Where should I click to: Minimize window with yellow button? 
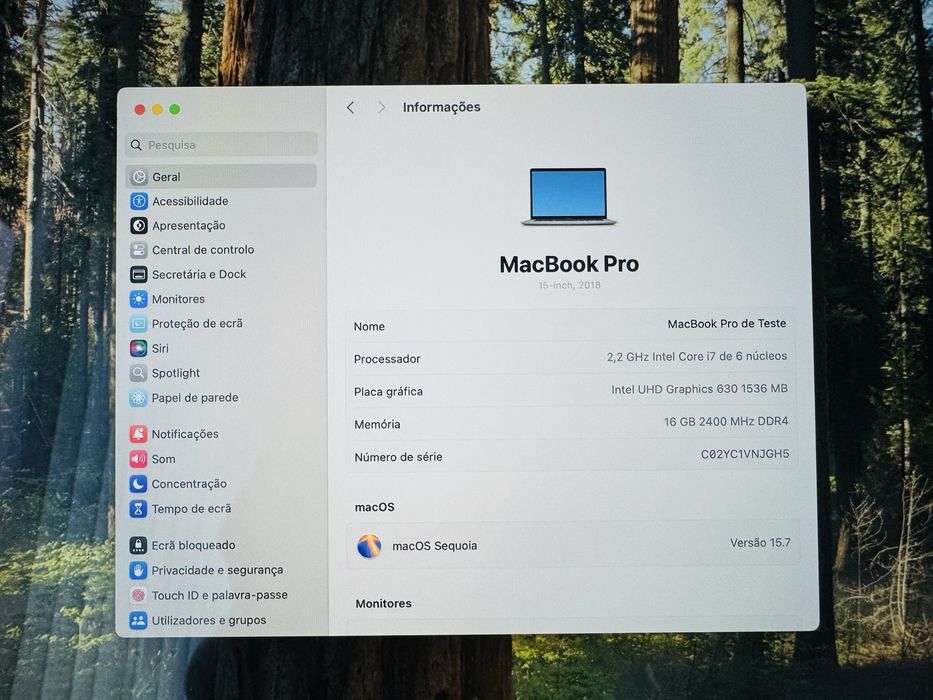157,110
